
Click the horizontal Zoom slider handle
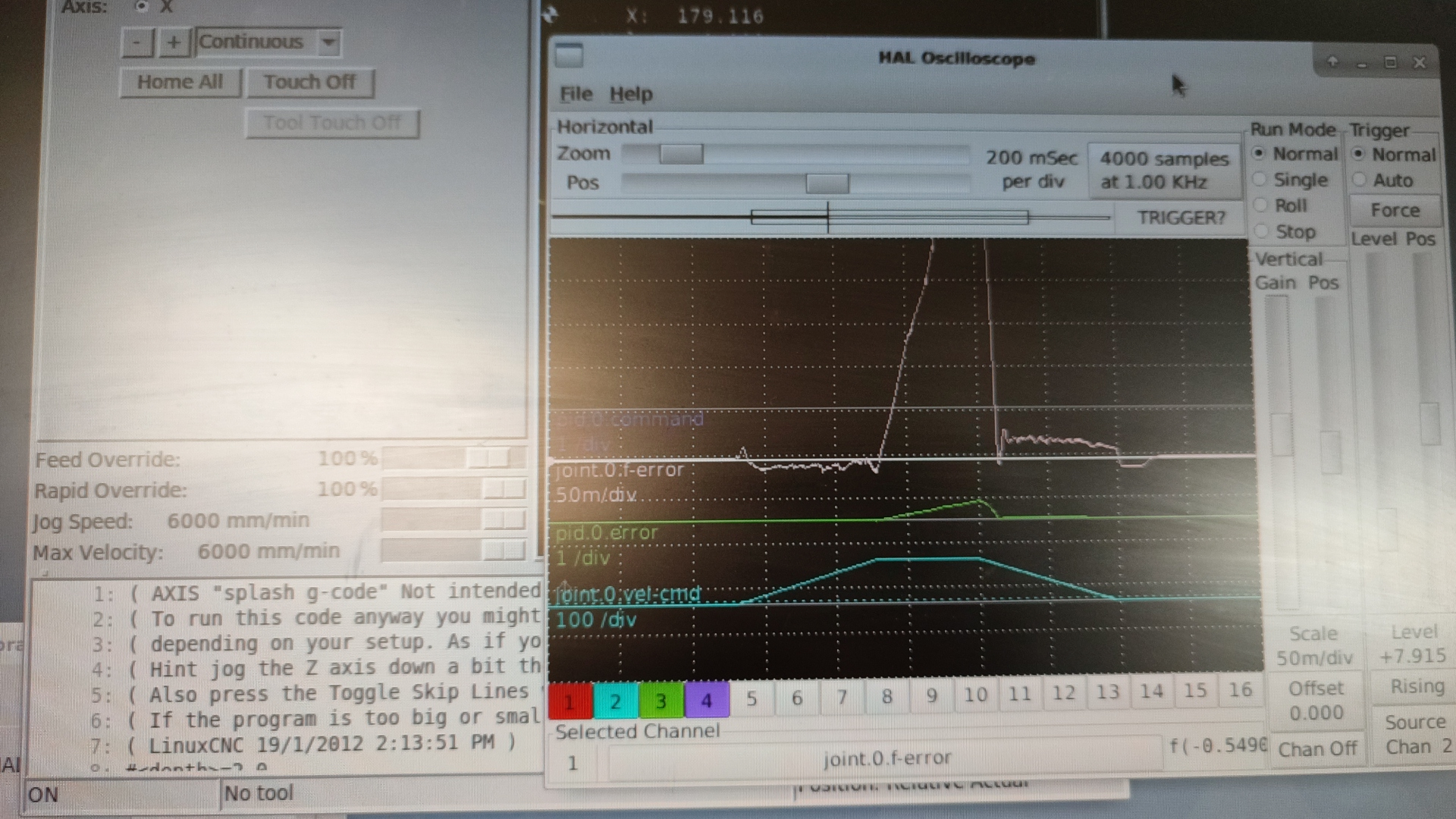[680, 154]
